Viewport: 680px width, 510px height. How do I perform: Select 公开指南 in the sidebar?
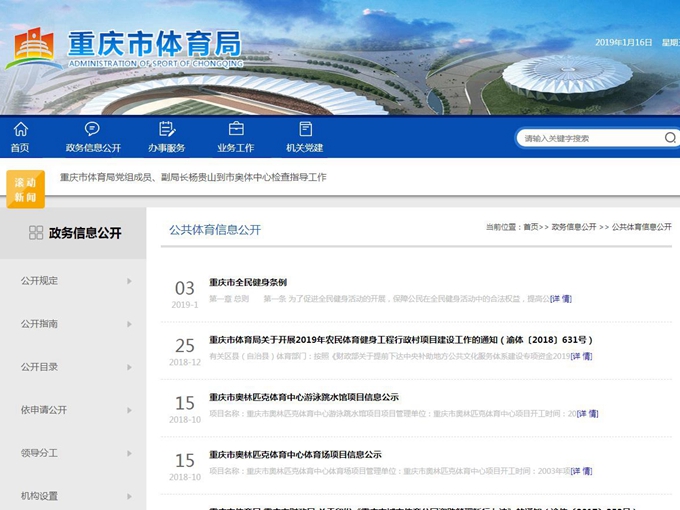[39, 324]
